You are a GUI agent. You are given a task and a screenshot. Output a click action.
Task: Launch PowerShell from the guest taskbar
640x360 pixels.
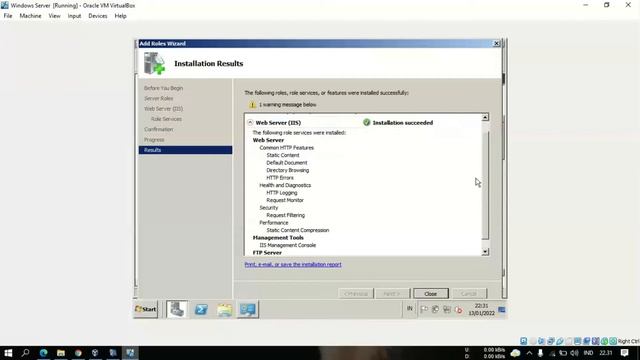[201, 310]
